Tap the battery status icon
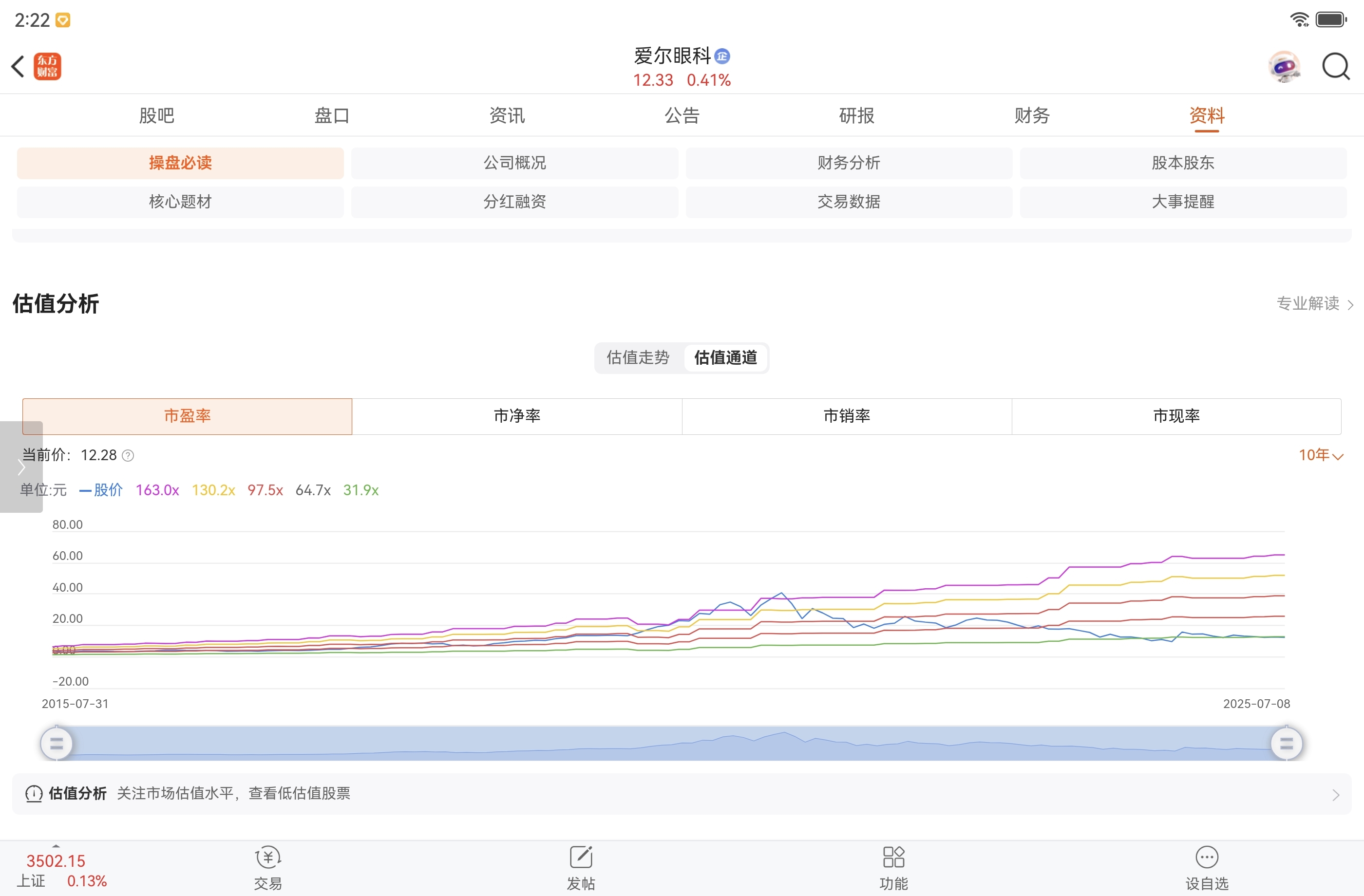 [1331, 20]
